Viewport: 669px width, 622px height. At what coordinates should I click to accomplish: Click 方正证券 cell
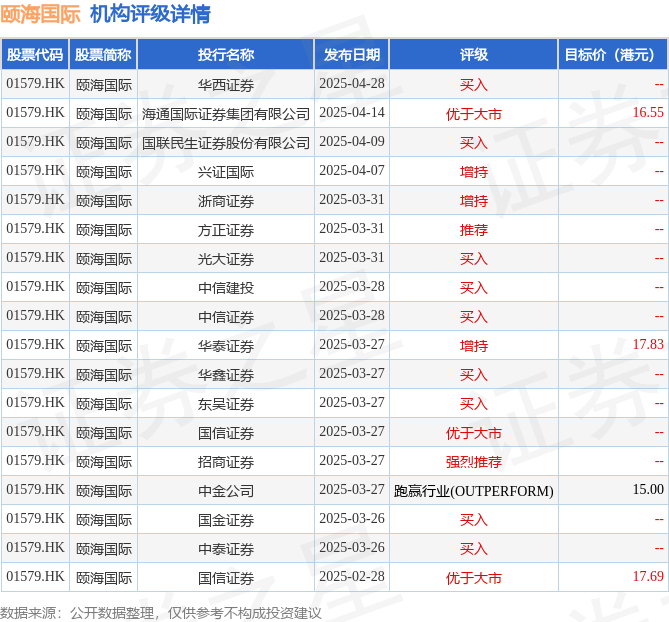coord(226,230)
